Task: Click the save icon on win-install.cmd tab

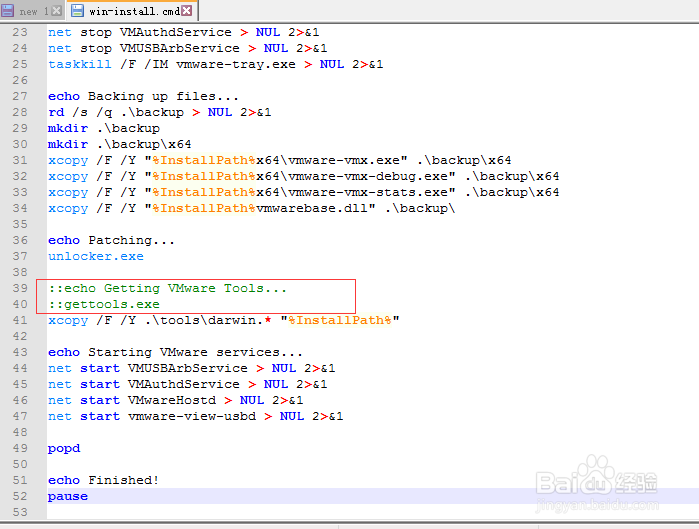Action: [78, 11]
